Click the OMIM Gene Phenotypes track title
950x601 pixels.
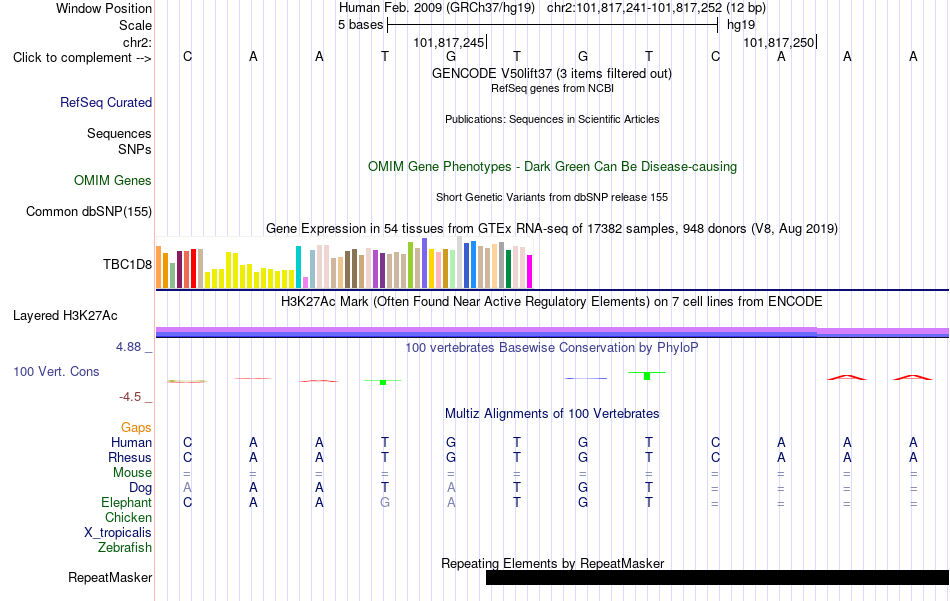coord(552,167)
